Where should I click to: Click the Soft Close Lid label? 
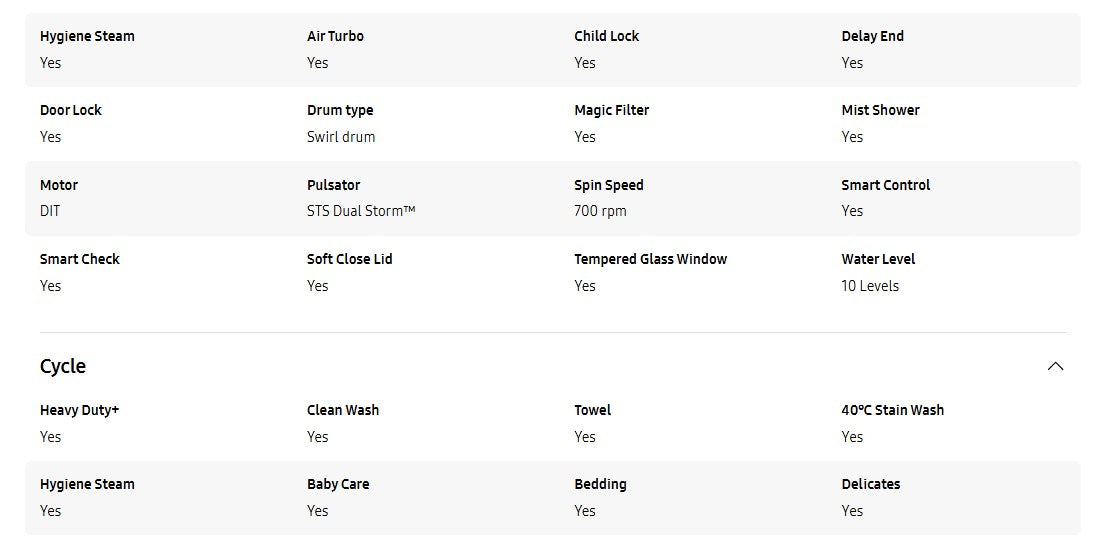[349, 259]
